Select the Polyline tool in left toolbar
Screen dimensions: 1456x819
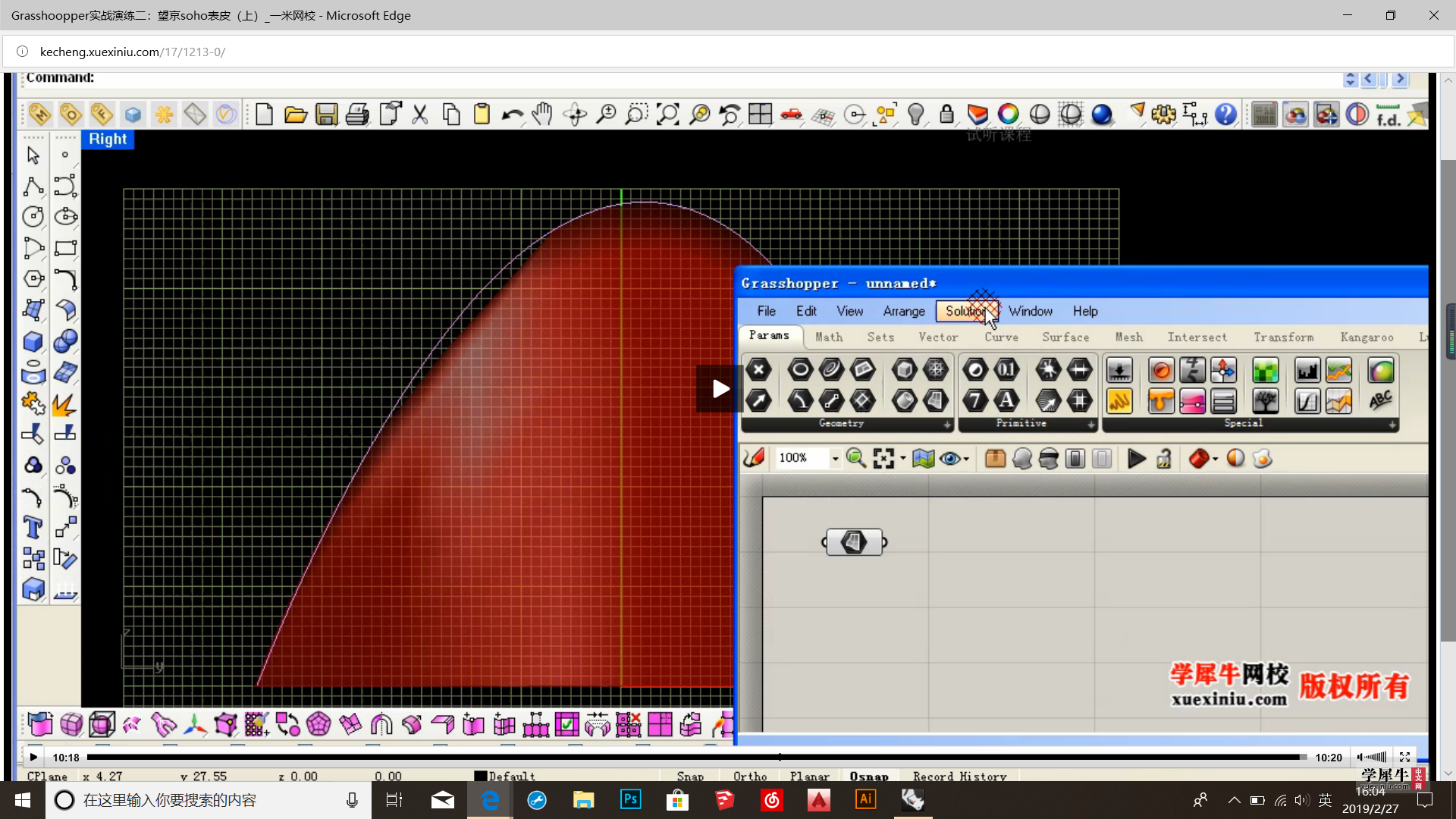tap(33, 186)
